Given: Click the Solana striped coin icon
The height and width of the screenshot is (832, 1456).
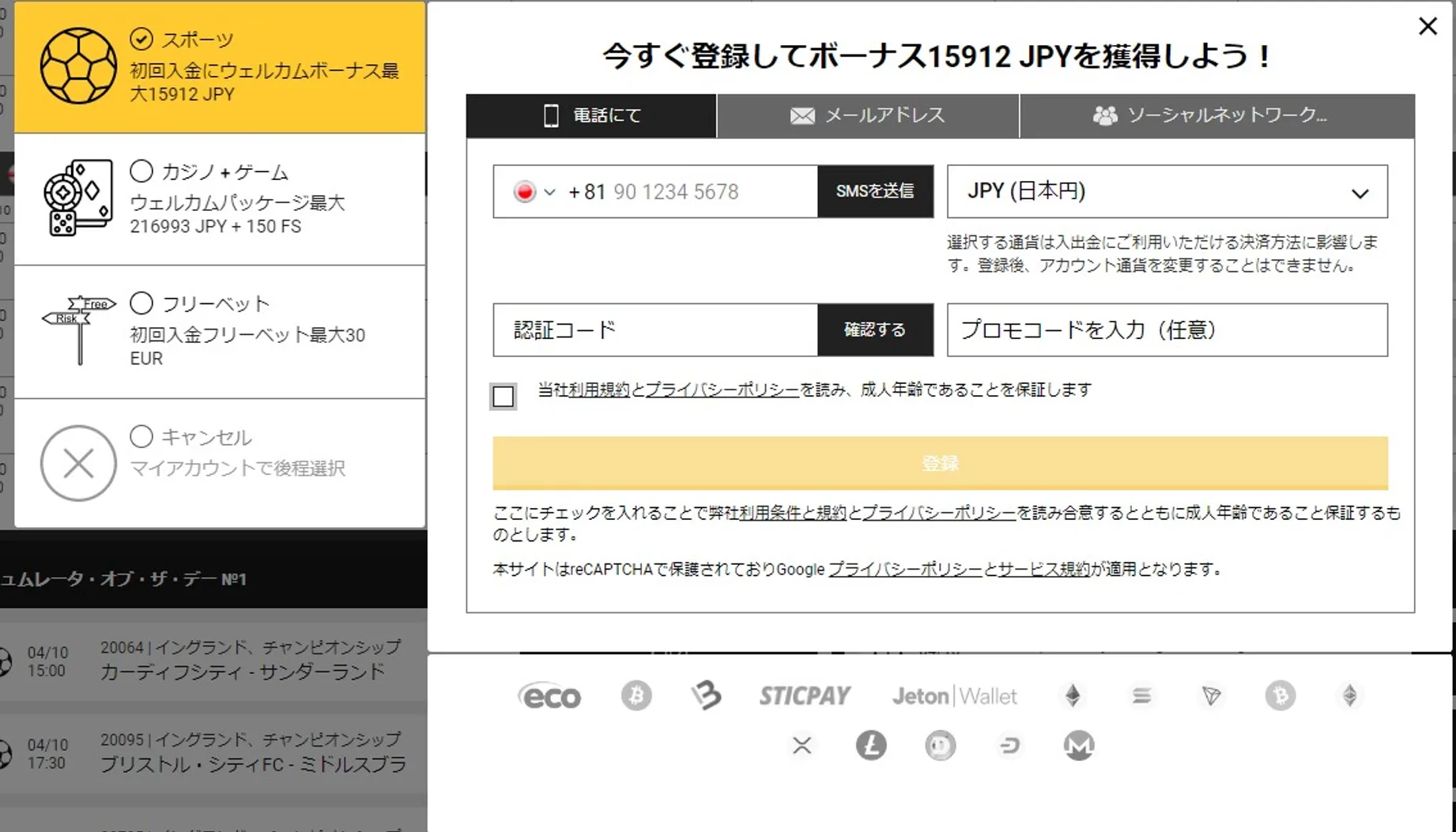Looking at the screenshot, I should coord(1141,695).
